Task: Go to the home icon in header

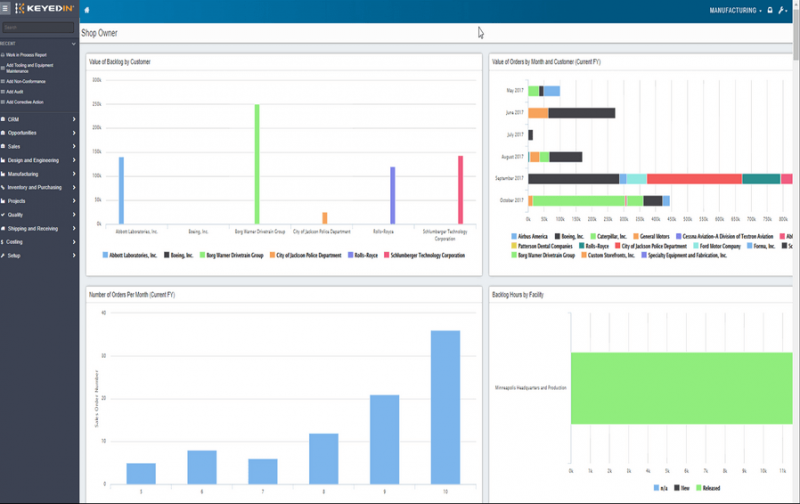Action: [x=87, y=10]
